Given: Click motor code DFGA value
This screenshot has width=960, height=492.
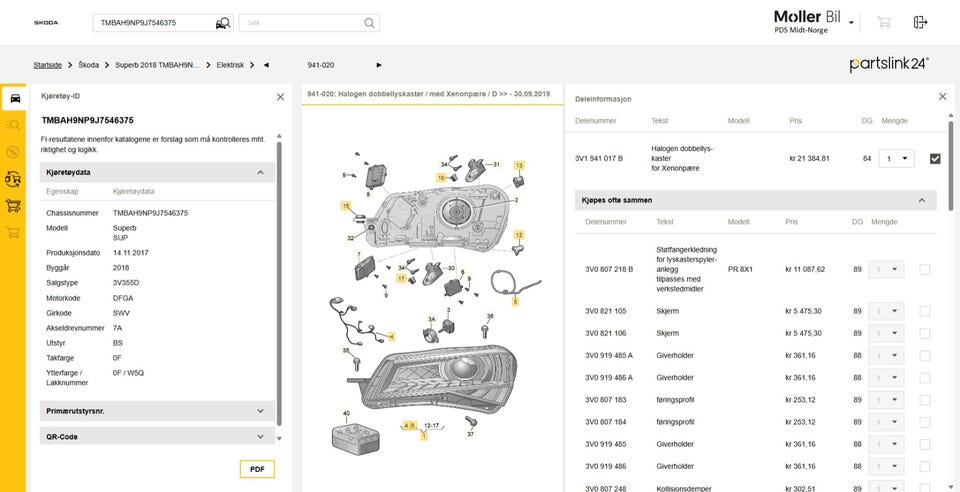Looking at the screenshot, I should 122,298.
